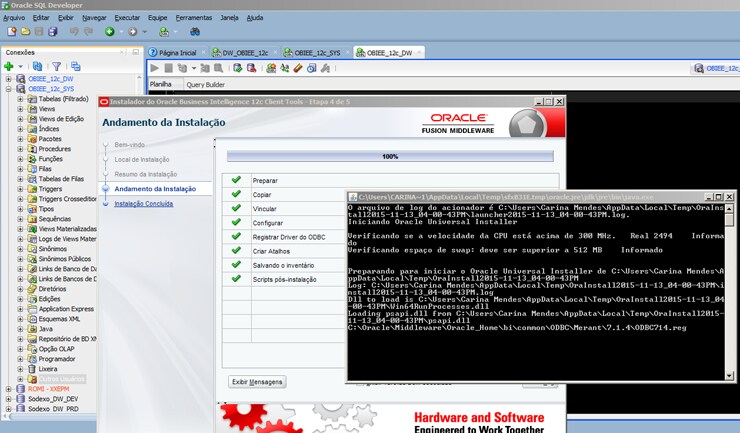This screenshot has width=740, height=433.
Task: Open the Executar menu
Action: (x=127, y=17)
